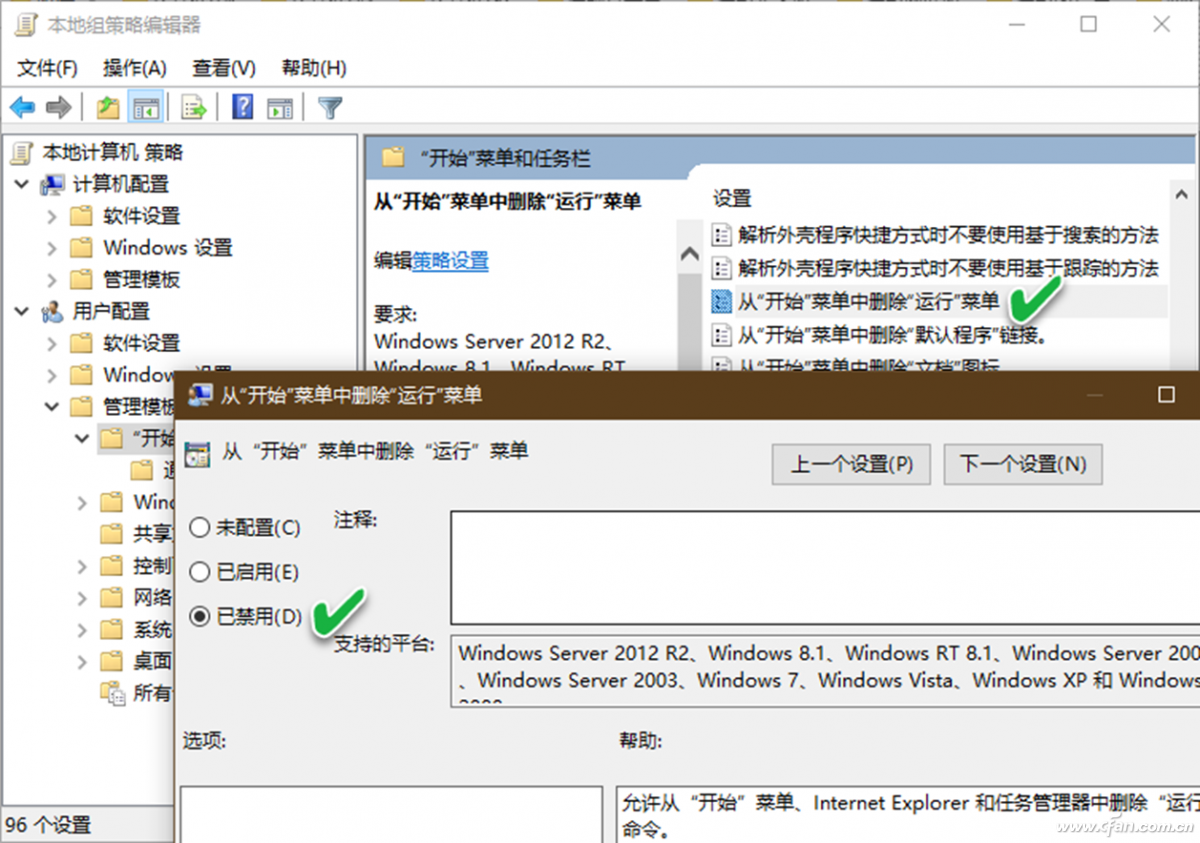Viewport: 1200px width, 843px height.
Task: Click the Back navigation arrow
Action: tap(22, 106)
